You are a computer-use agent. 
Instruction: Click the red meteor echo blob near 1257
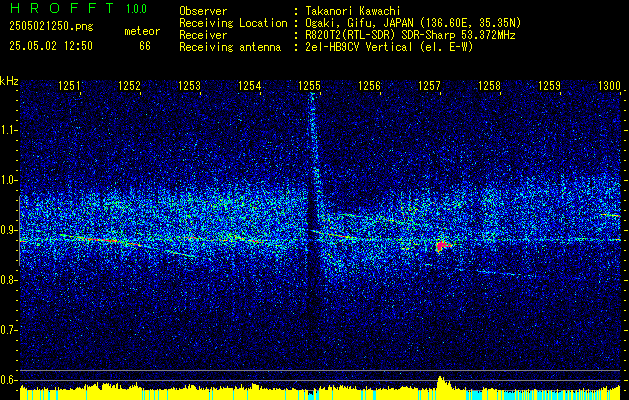[x=442, y=246]
